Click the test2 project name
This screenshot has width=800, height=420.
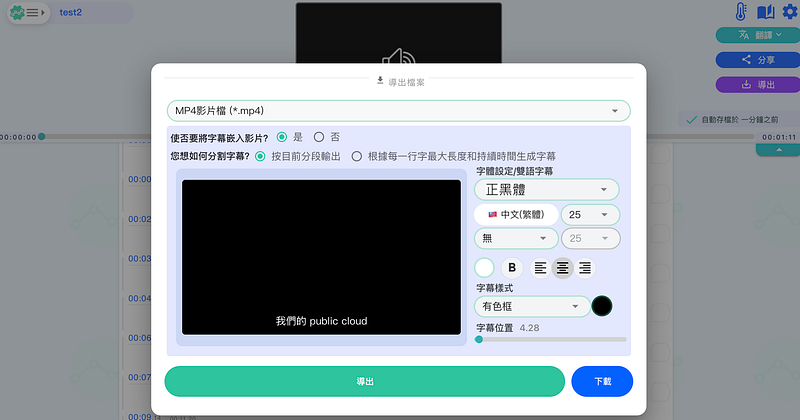[70, 12]
